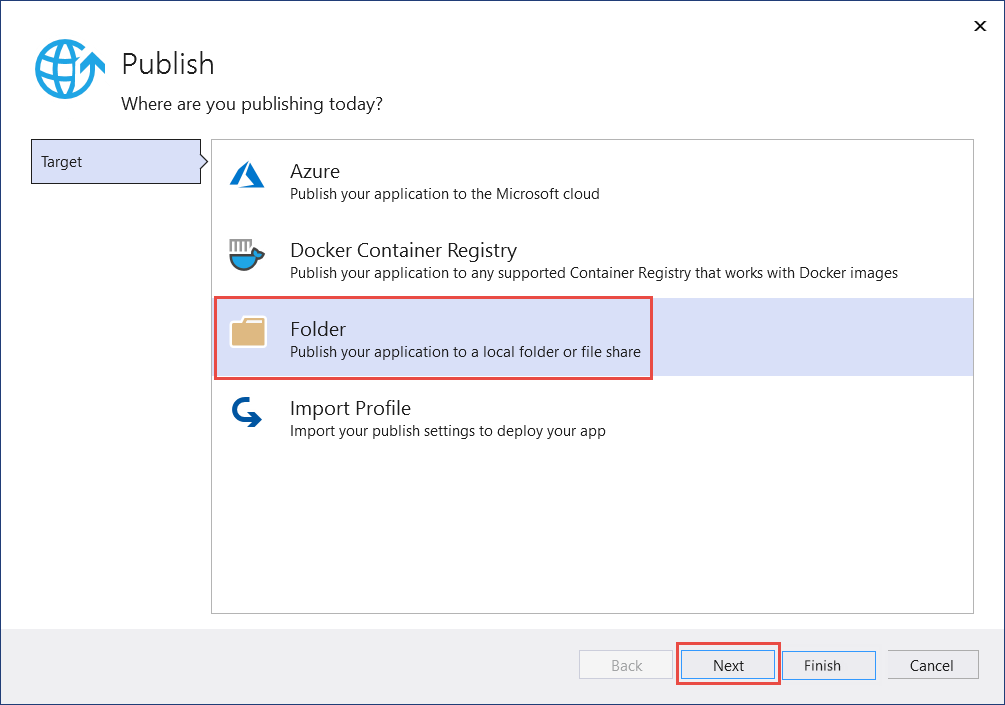Viewport: 1005px width, 705px height.
Task: Close the Publish dialog
Action: point(980,26)
